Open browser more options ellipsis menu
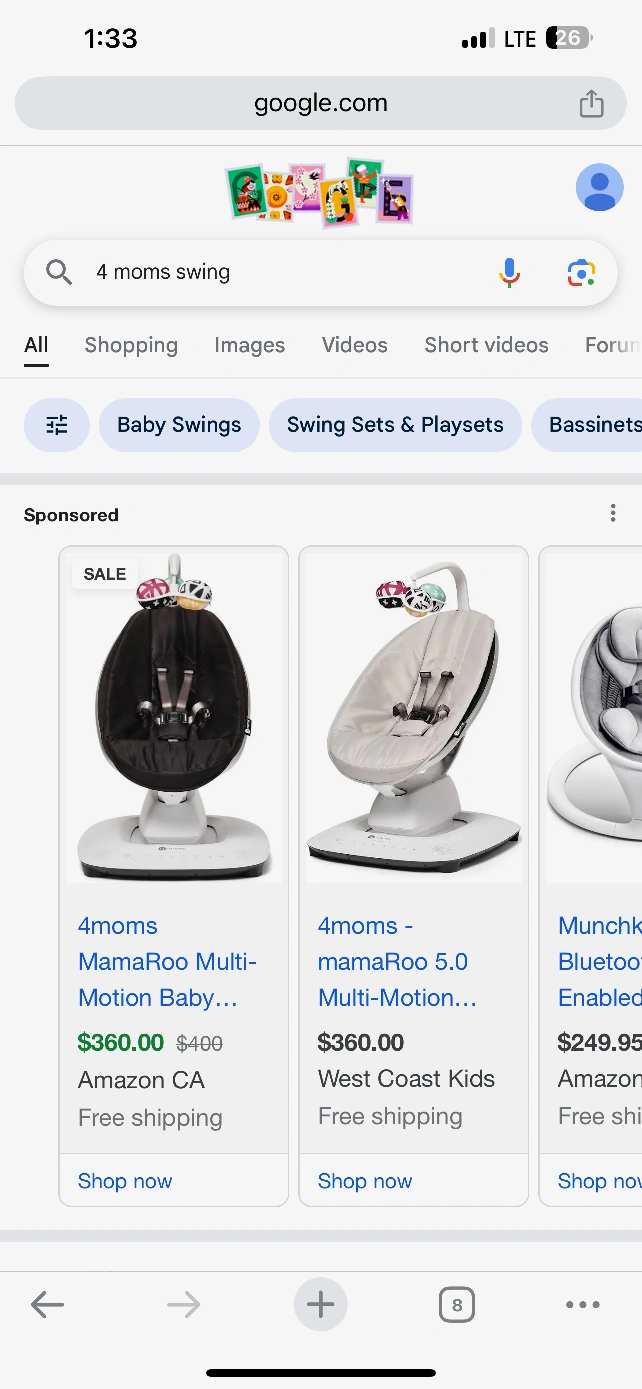This screenshot has width=642, height=1389. tap(582, 1304)
